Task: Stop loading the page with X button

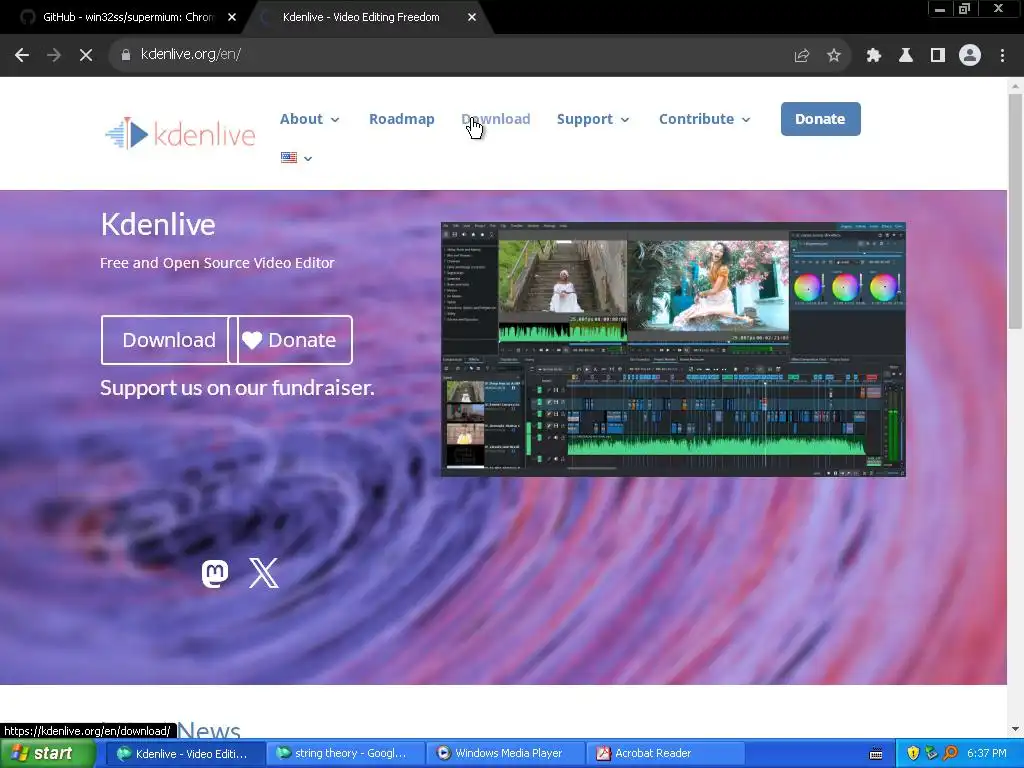Action: [86, 56]
